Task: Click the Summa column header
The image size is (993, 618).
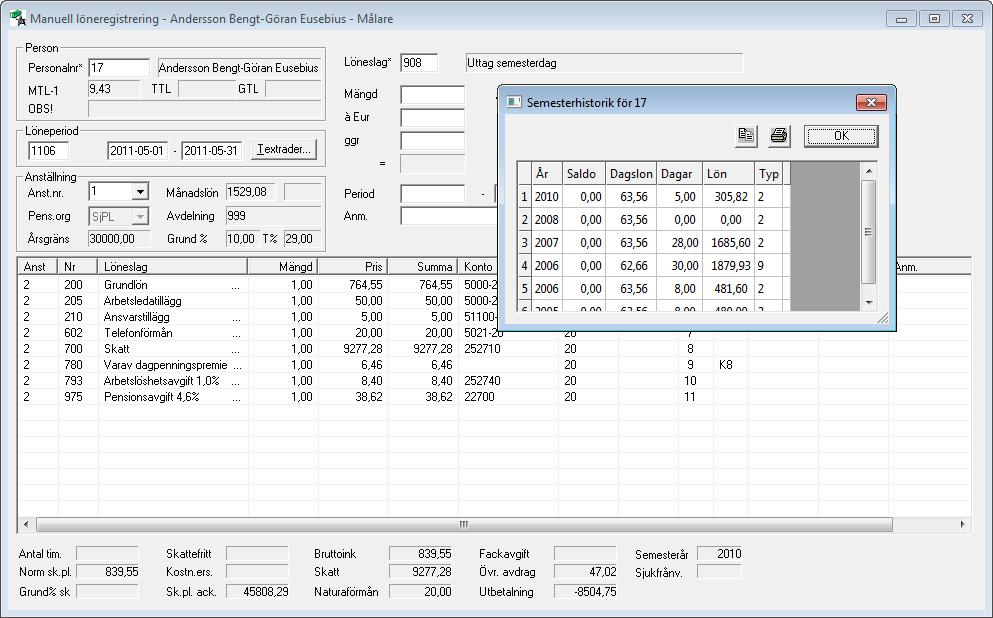Action: coord(422,267)
